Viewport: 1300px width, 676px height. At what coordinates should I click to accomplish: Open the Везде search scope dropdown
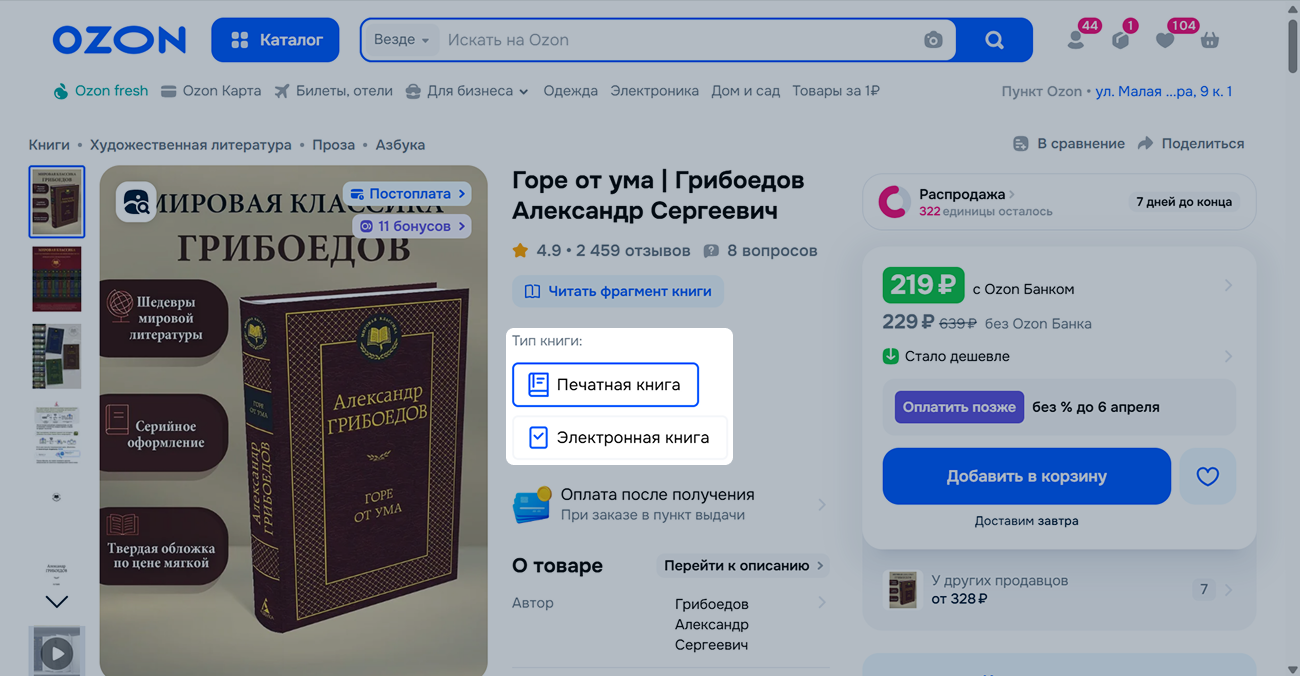(400, 40)
